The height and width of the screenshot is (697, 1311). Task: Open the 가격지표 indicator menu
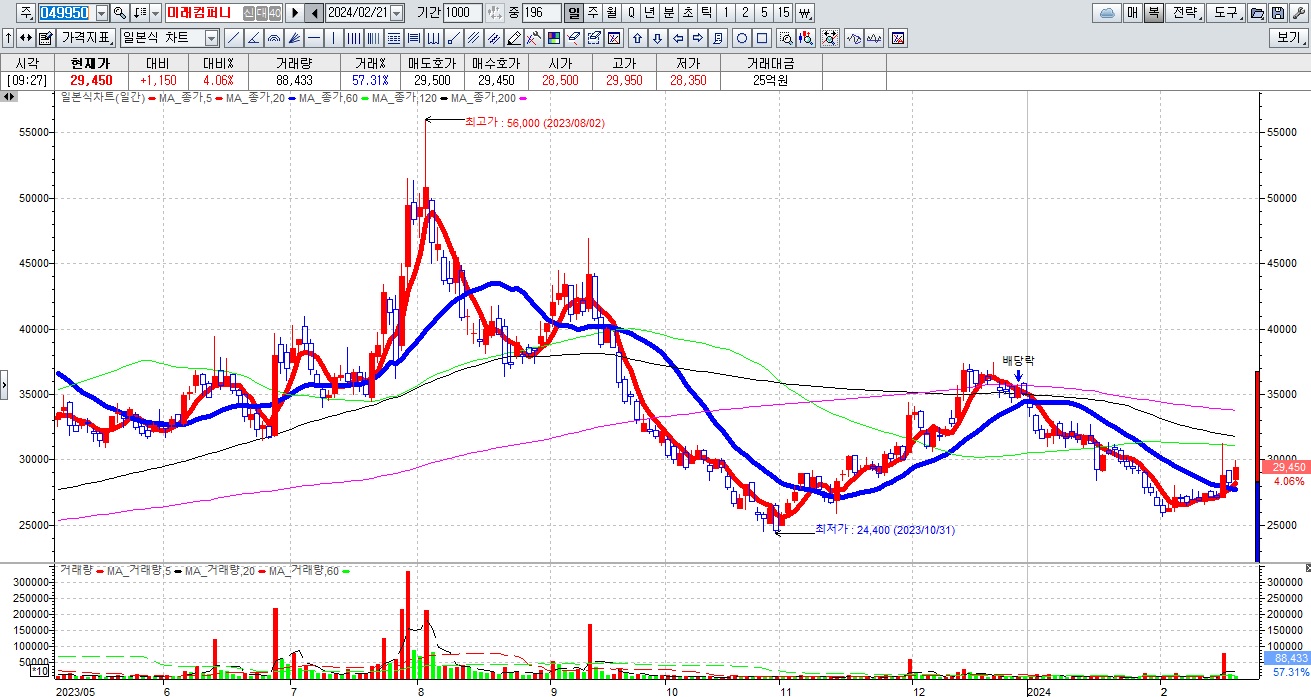86,38
